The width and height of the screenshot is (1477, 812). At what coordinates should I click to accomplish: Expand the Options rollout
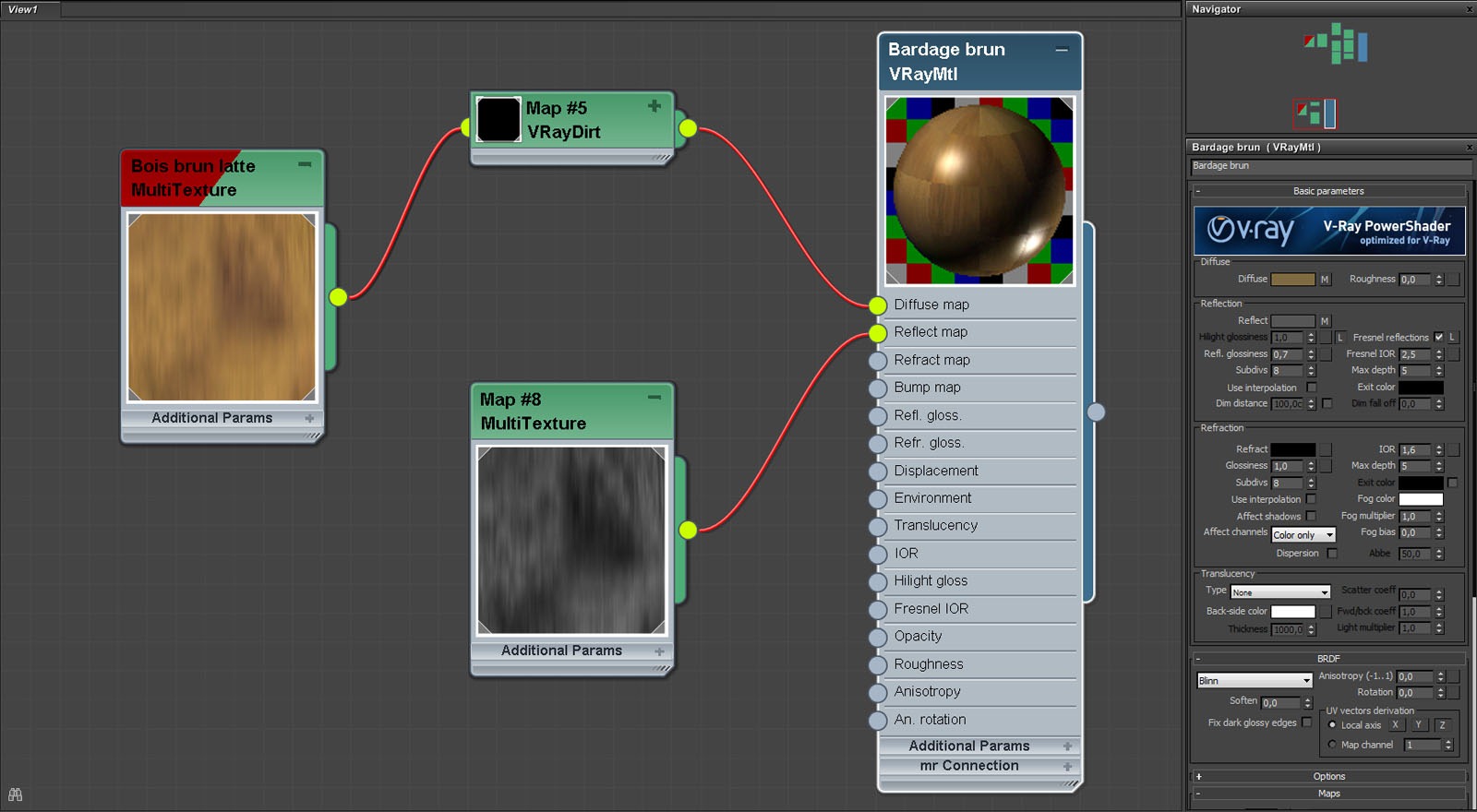1328,777
